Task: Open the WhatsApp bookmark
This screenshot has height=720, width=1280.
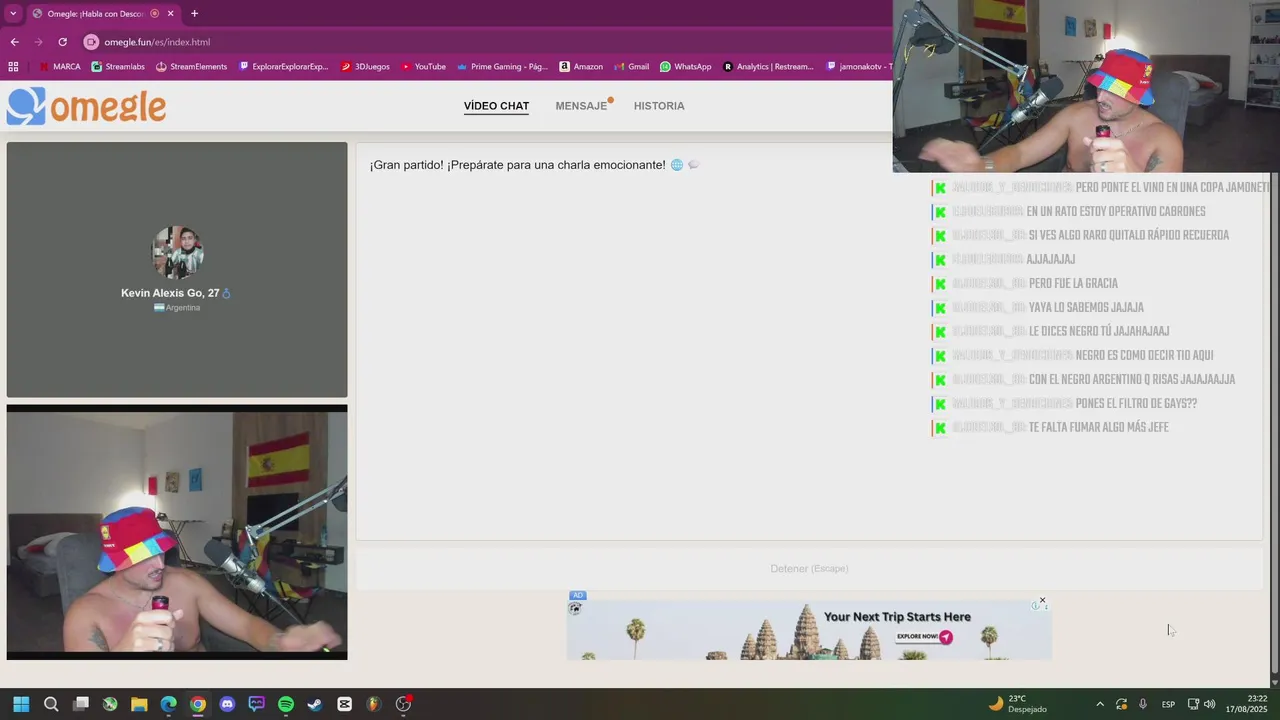Action: click(685, 67)
